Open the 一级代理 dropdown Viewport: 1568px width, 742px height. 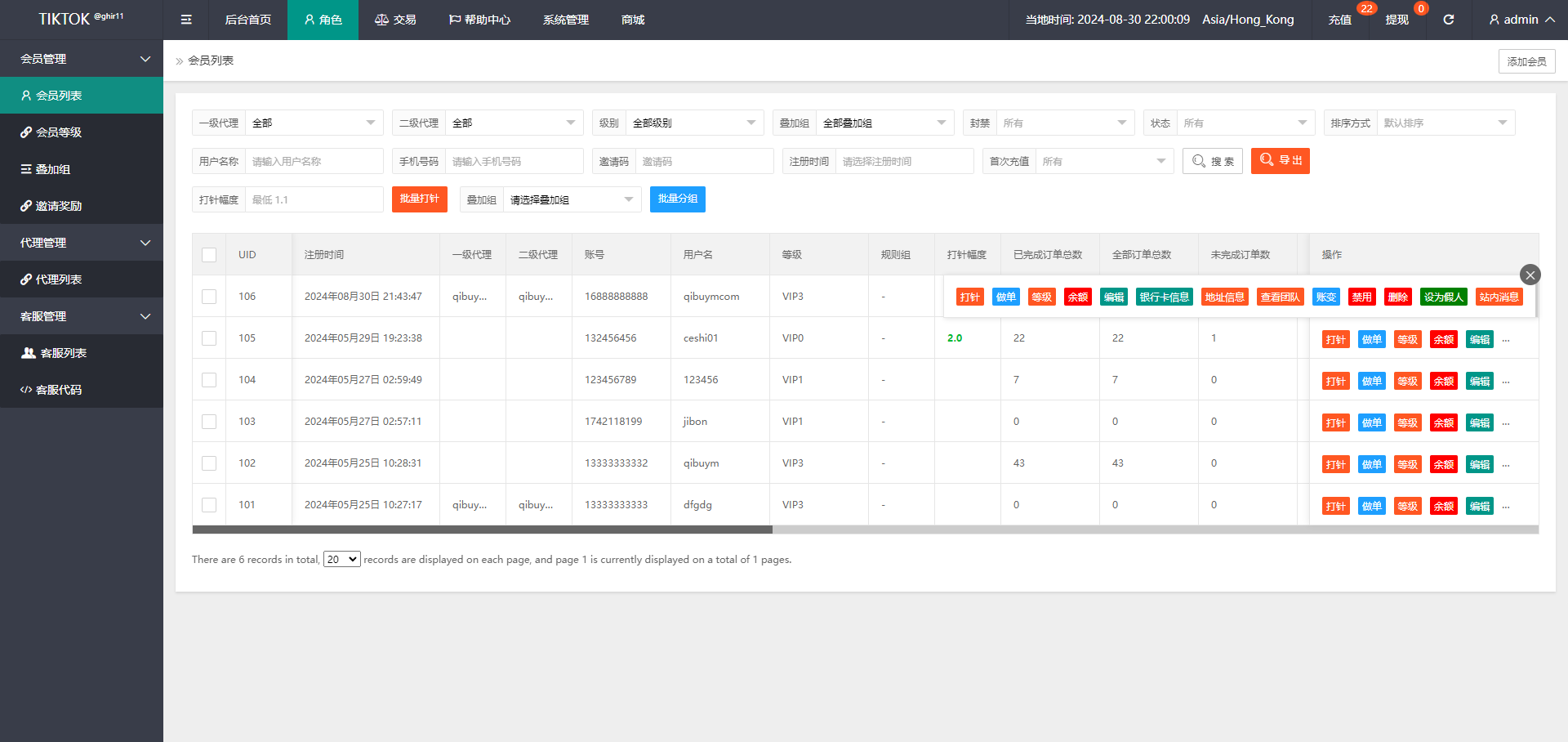pyautogui.click(x=314, y=123)
